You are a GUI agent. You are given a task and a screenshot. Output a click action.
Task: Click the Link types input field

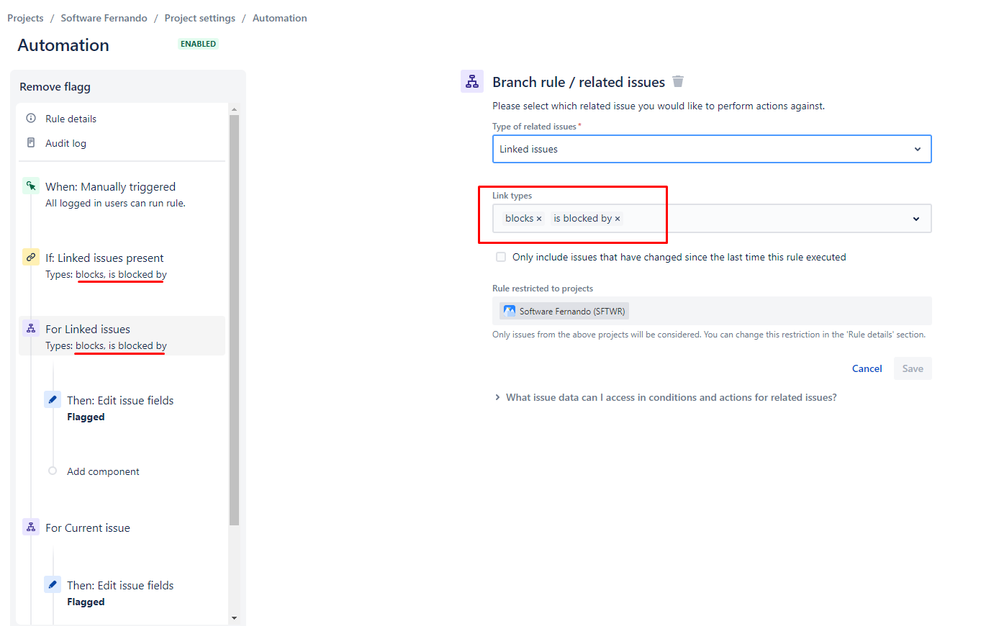[712, 218]
